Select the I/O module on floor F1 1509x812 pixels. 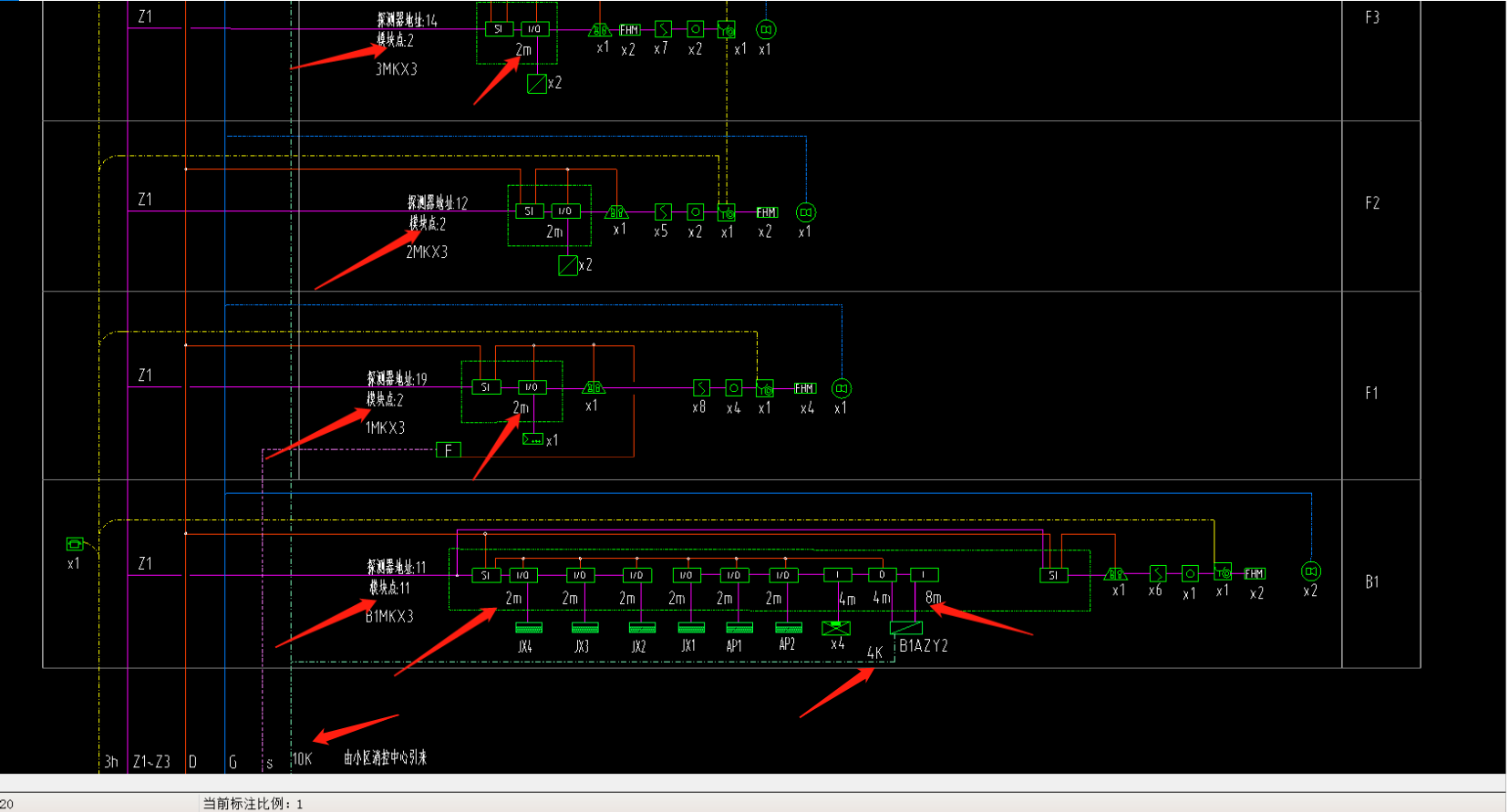[x=532, y=387]
